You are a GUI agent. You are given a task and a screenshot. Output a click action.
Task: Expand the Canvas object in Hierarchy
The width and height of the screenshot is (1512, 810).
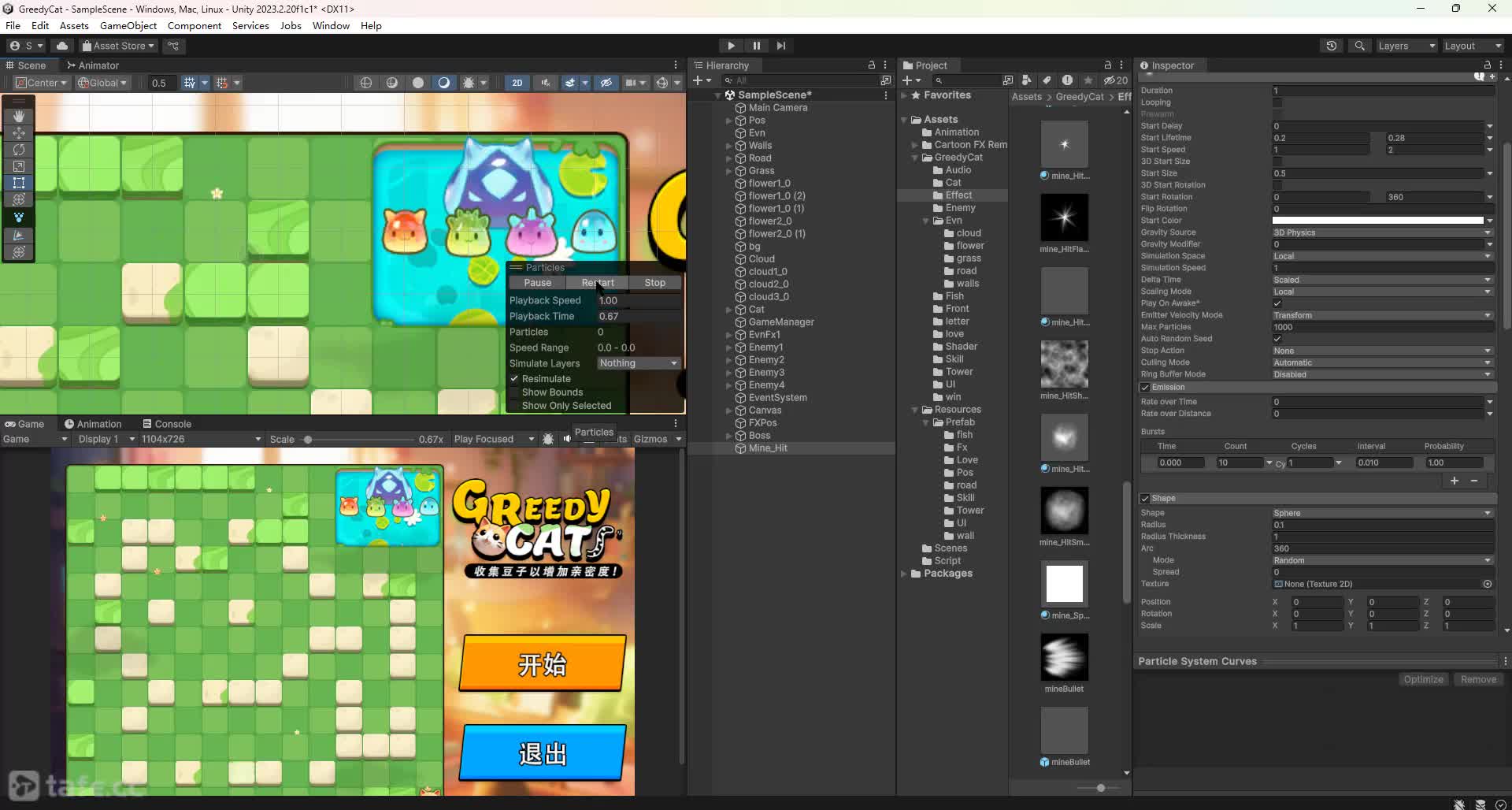click(x=728, y=411)
